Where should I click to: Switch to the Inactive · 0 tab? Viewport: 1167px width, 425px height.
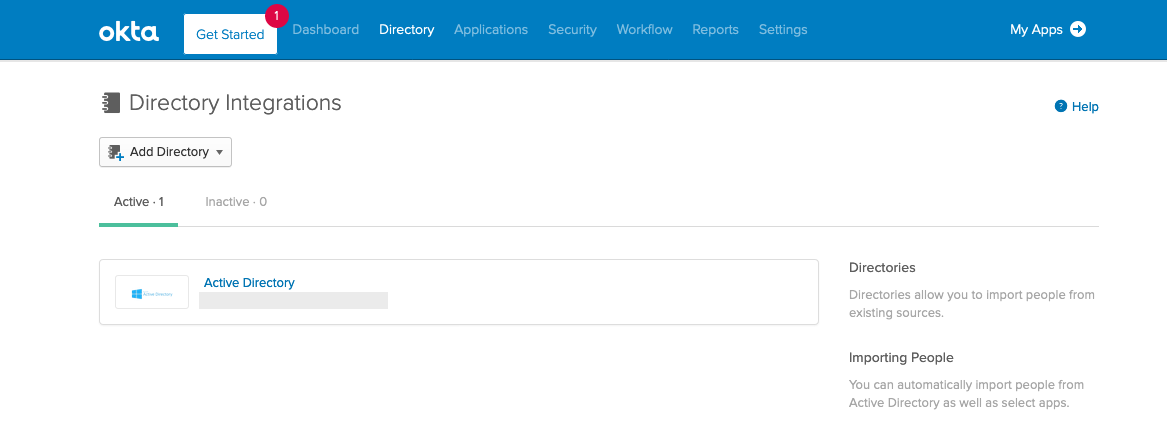pos(236,202)
